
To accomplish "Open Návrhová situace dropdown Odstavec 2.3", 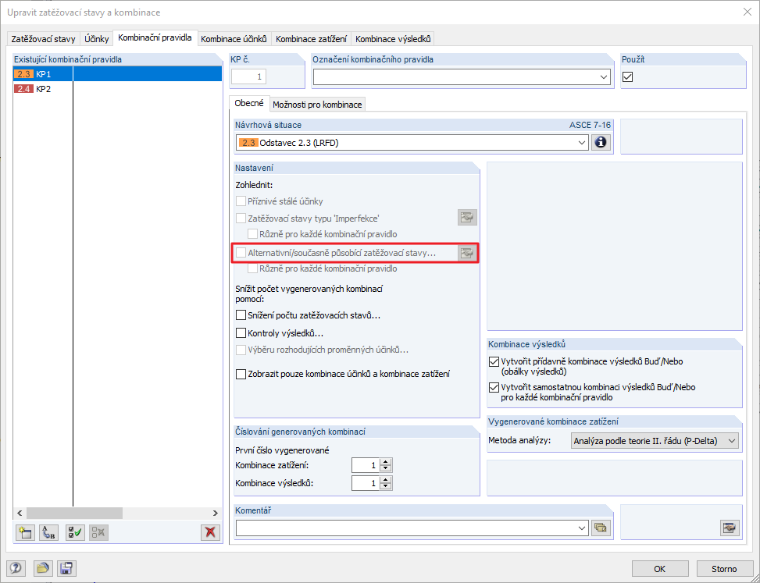I will coord(582,143).
